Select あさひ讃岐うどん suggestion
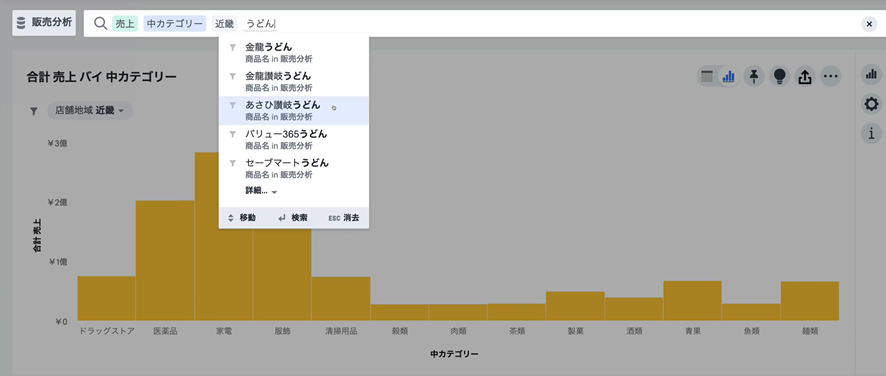 (x=294, y=110)
